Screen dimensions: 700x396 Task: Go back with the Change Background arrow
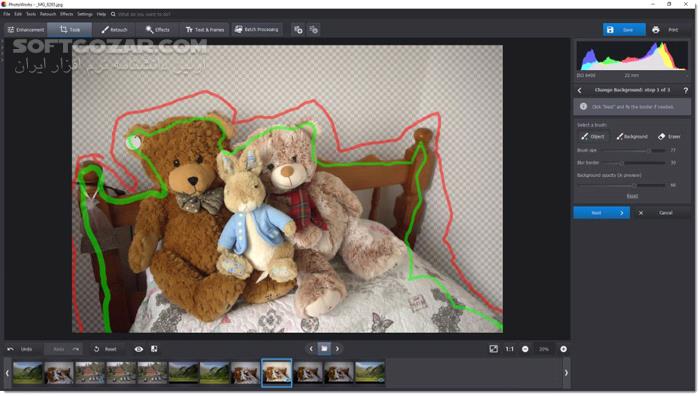pyautogui.click(x=579, y=91)
